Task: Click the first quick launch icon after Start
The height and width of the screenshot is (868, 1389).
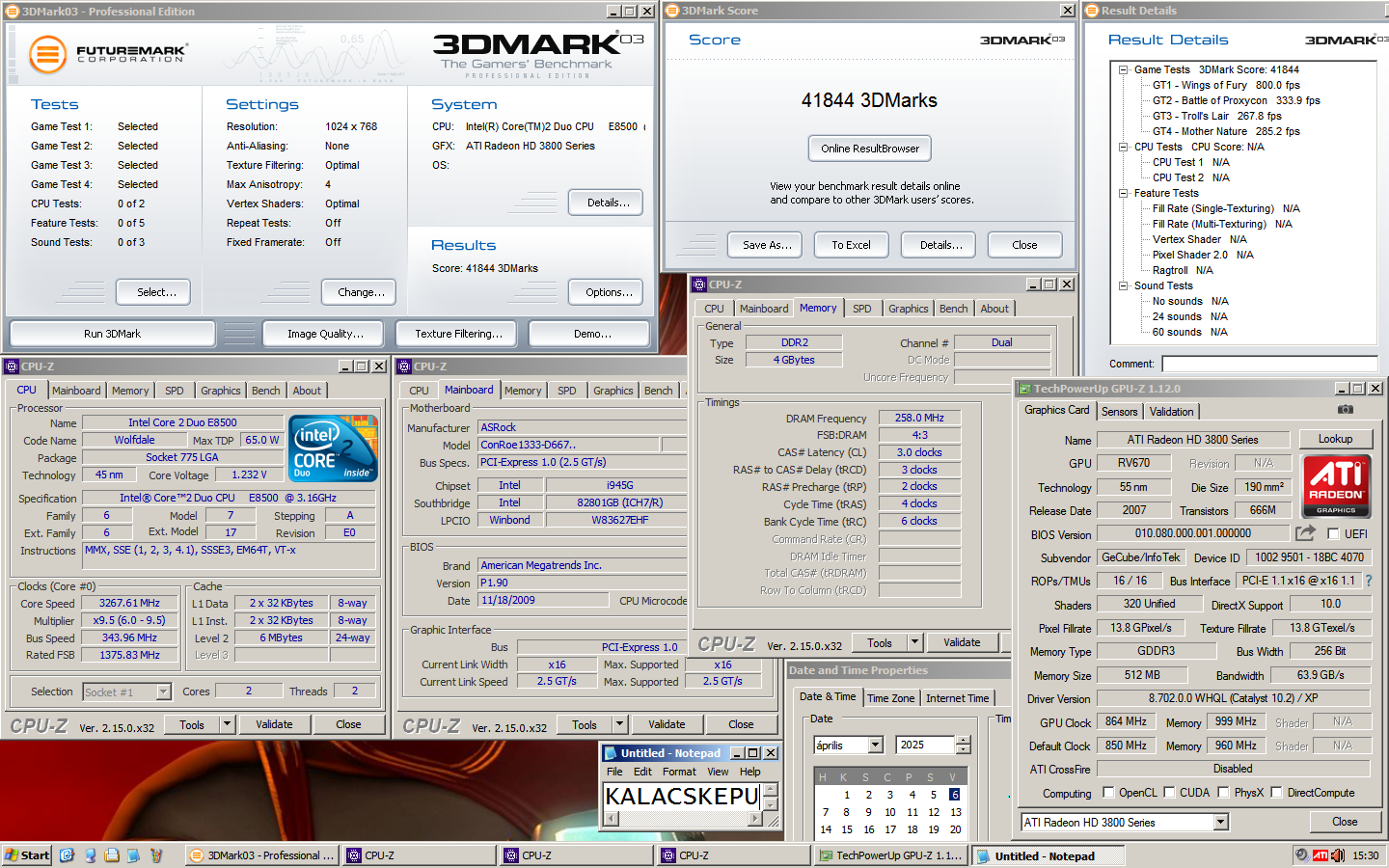Action: (x=67, y=855)
